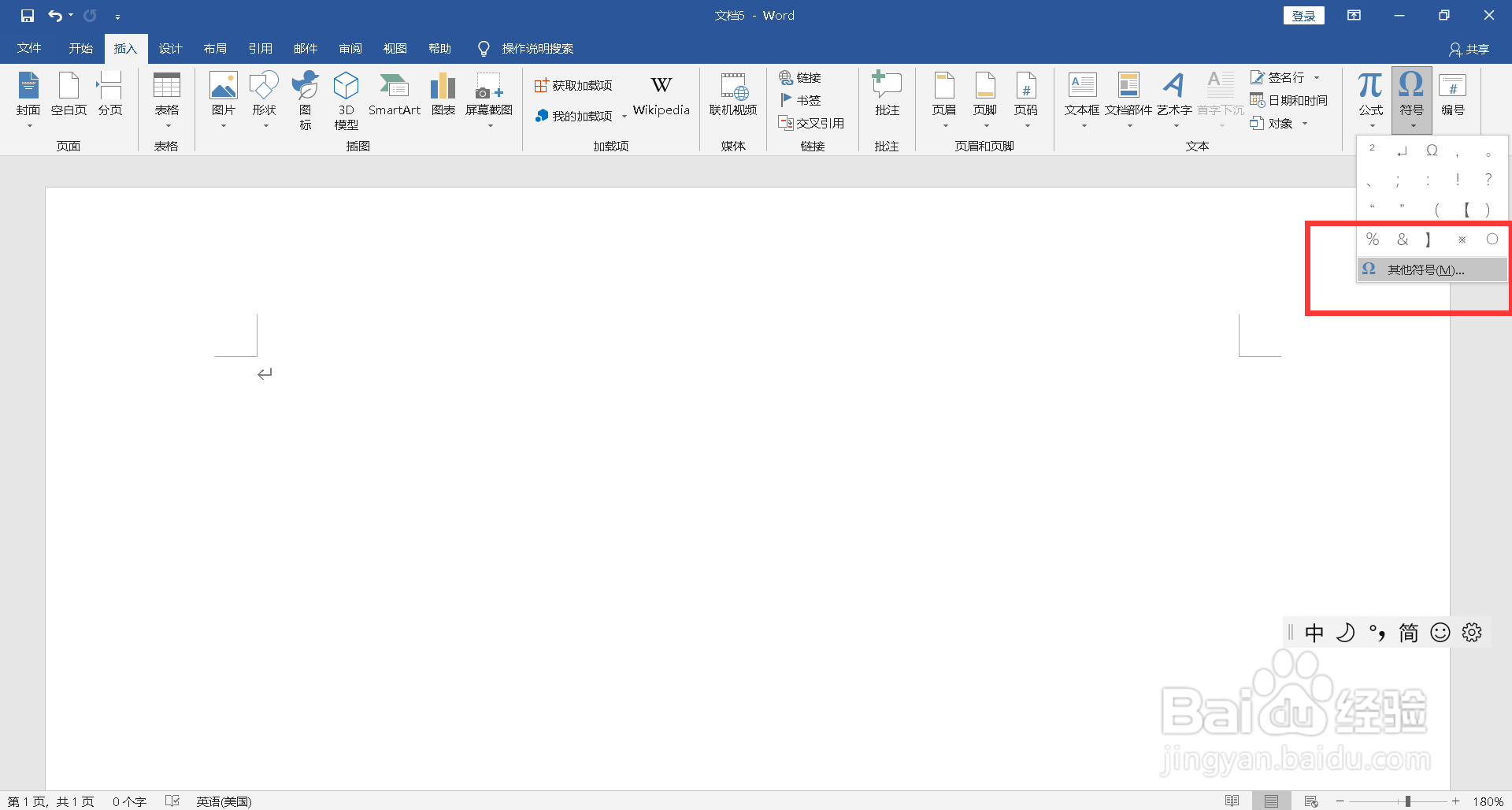This screenshot has height=810, width=1512.
Task: Insert the ampersand symbol from symbol list
Action: [1403, 240]
